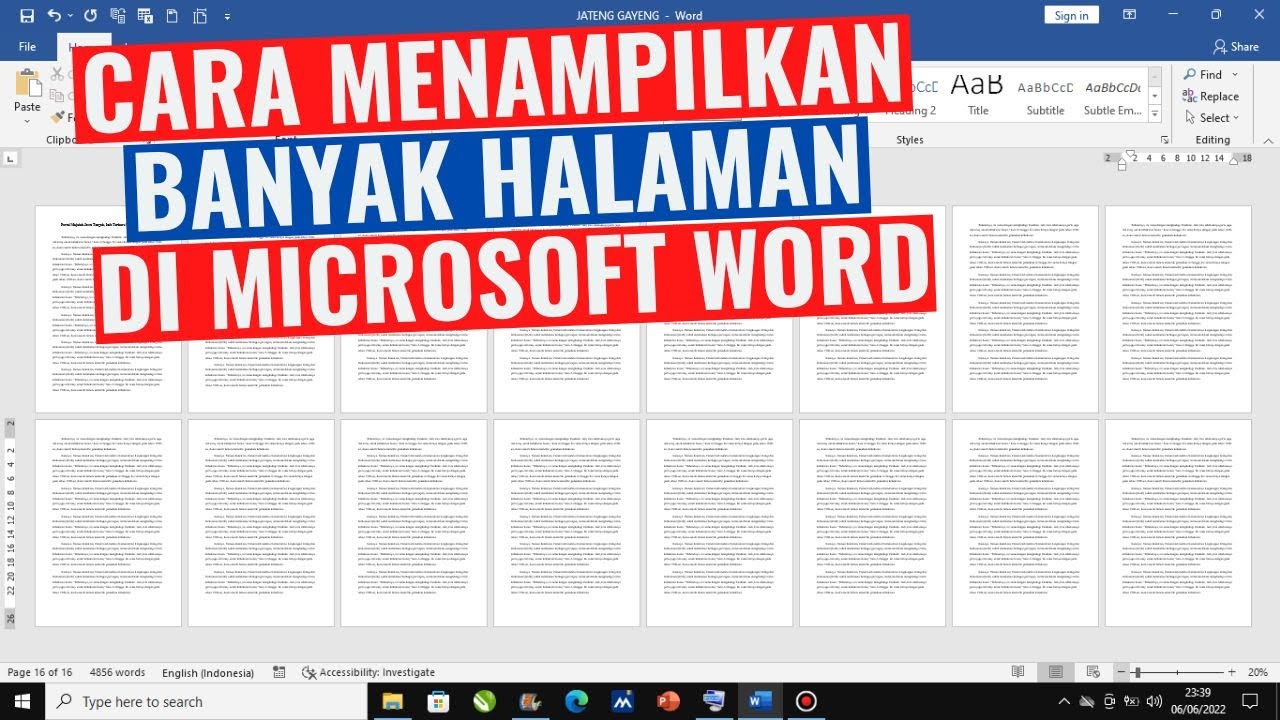Zoom in with the plus button

tap(1230, 673)
